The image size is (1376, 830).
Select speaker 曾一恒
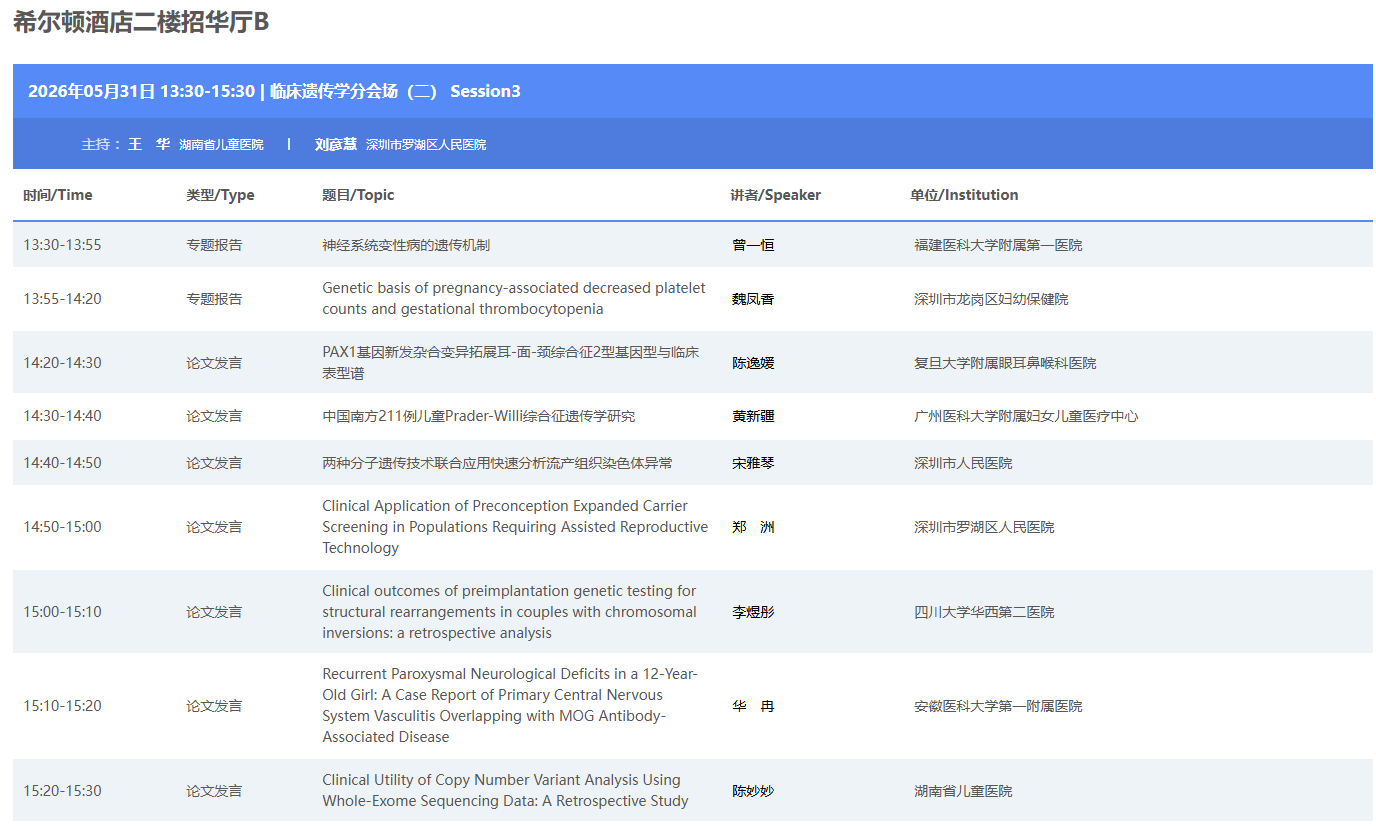click(753, 245)
